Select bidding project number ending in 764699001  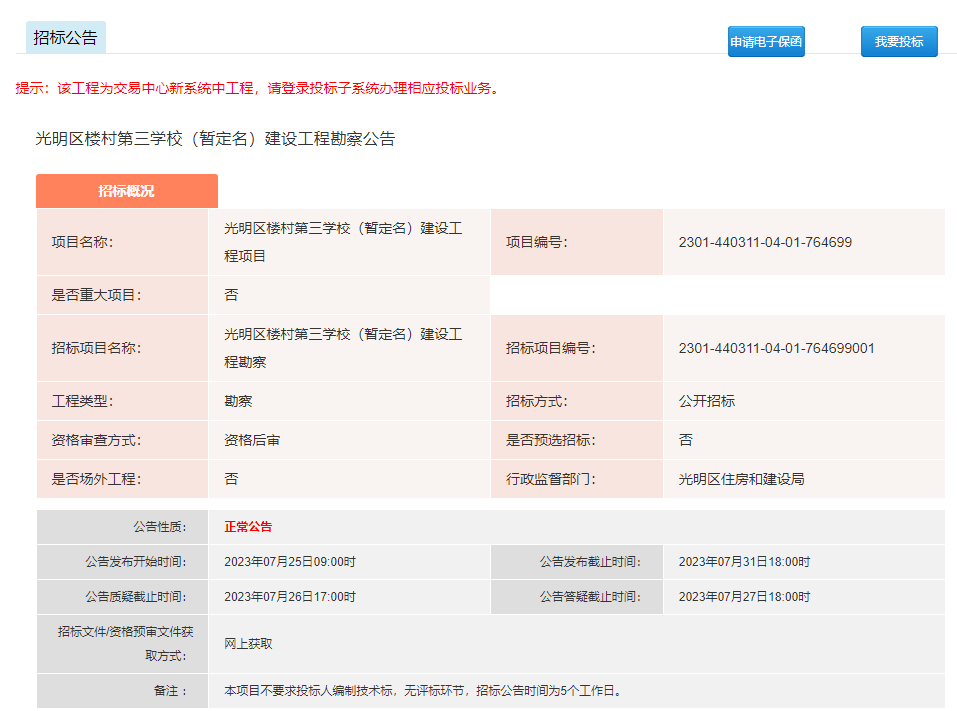pos(776,348)
